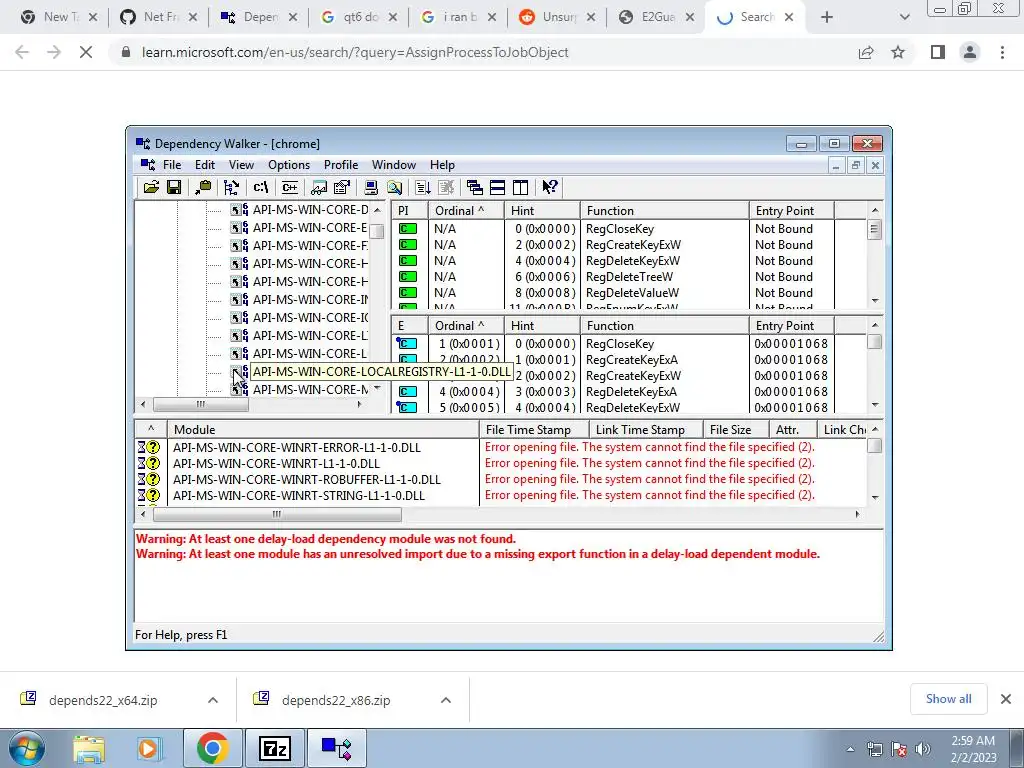Bookmark this page with star icon
This screenshot has width=1024, height=768.
(898, 52)
